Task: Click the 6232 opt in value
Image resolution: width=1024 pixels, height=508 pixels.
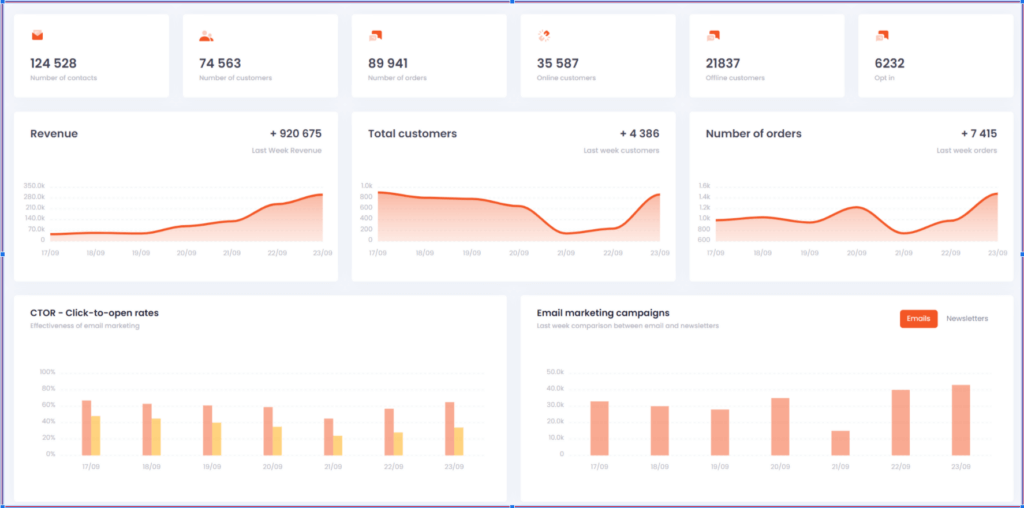Action: [x=889, y=63]
